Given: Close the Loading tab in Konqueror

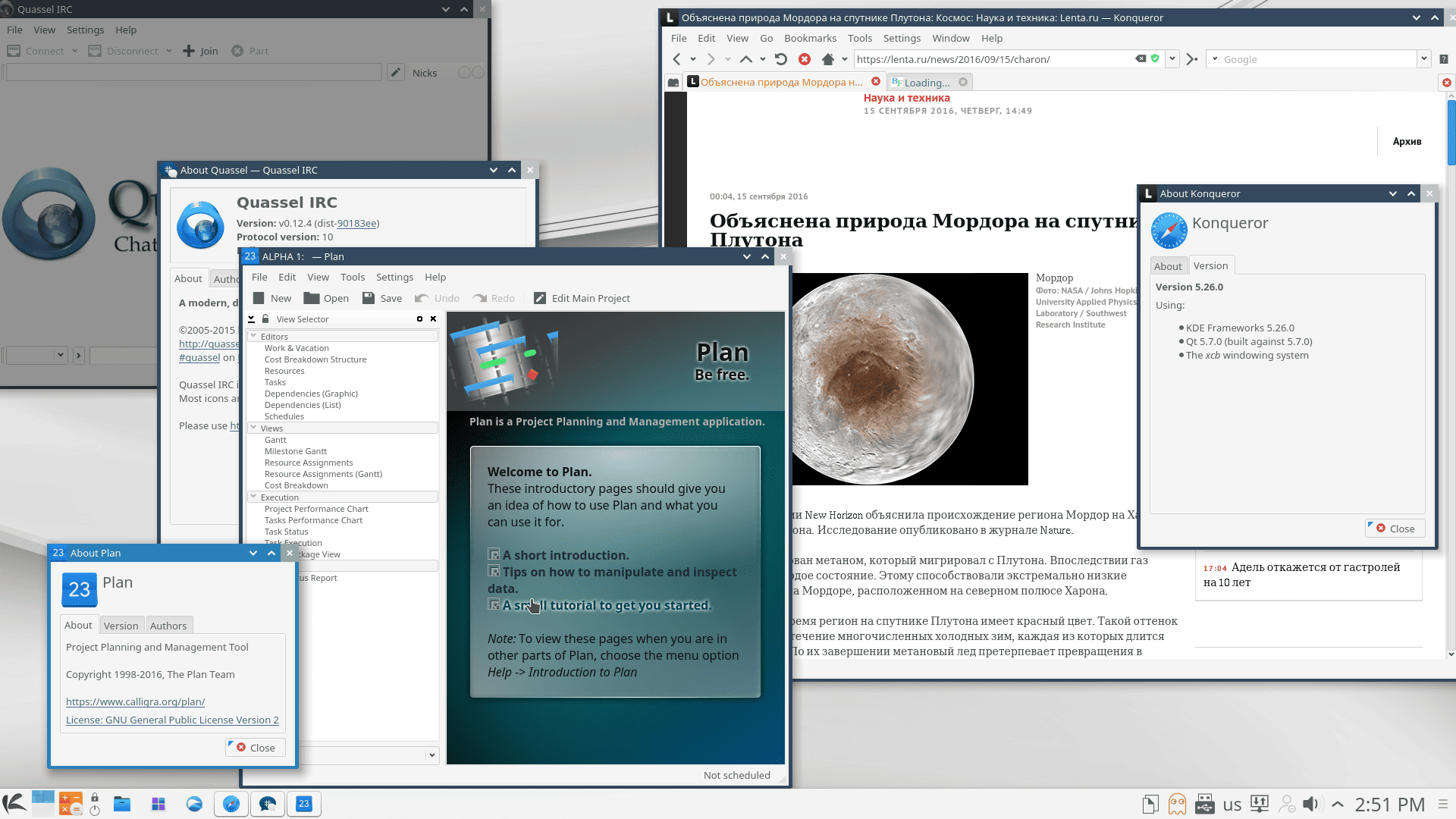Looking at the screenshot, I should point(963,82).
